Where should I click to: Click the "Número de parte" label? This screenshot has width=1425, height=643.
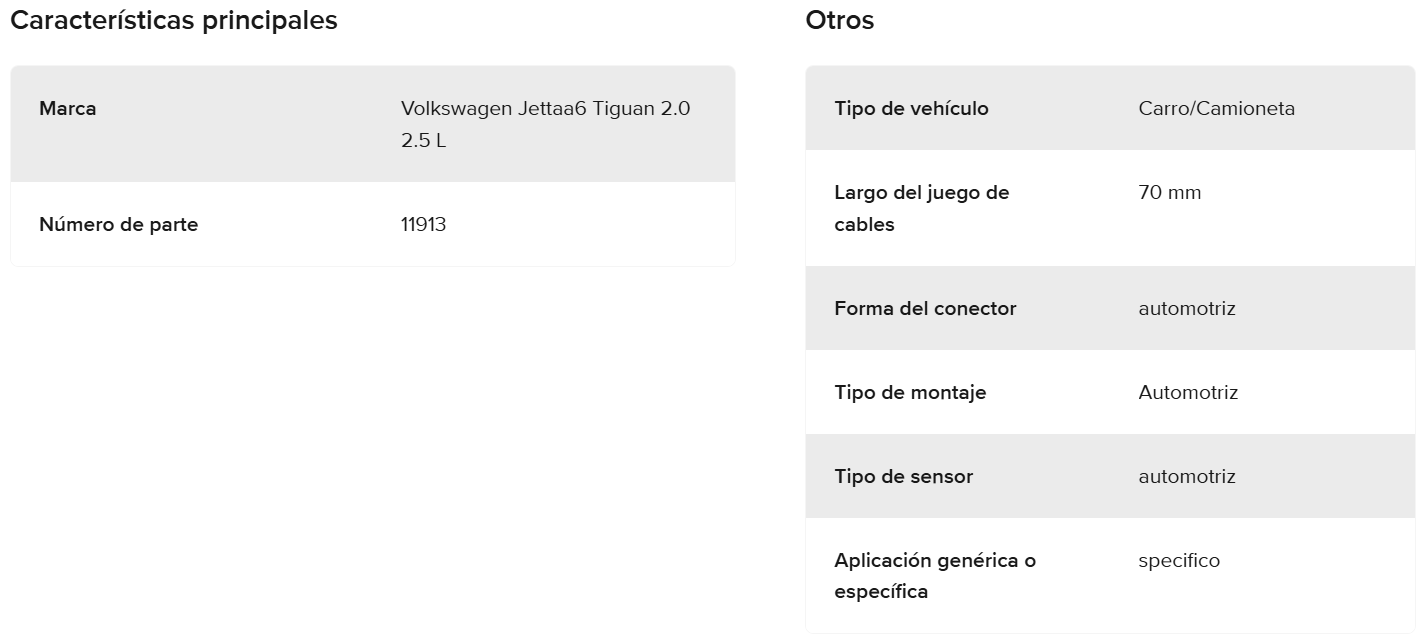(x=118, y=224)
